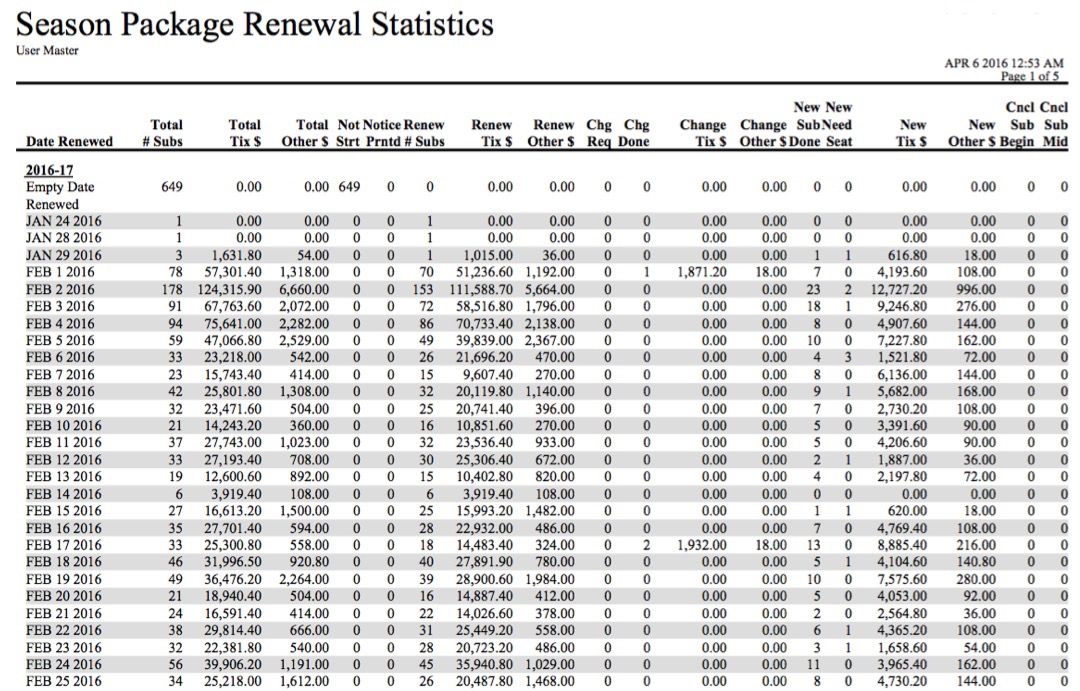Click the new tix value '8,885.40'
Viewport: 1080px width, 691px height.
click(x=902, y=545)
